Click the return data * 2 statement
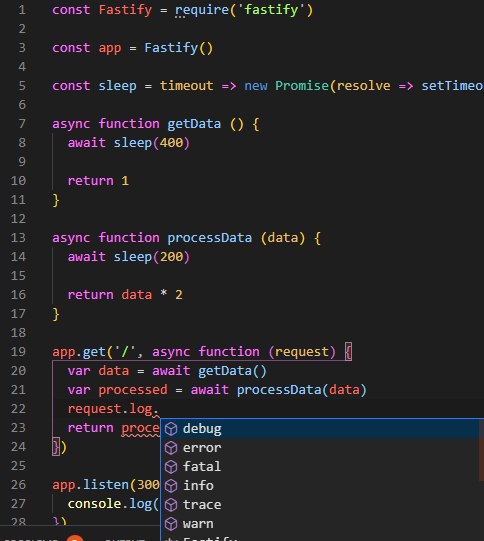Viewport: 484px width, 541px height. coord(125,295)
